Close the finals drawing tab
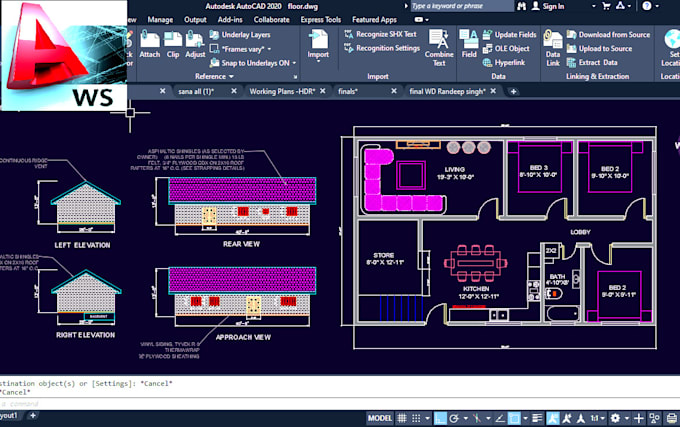This screenshot has width=680, height=427. click(x=394, y=91)
